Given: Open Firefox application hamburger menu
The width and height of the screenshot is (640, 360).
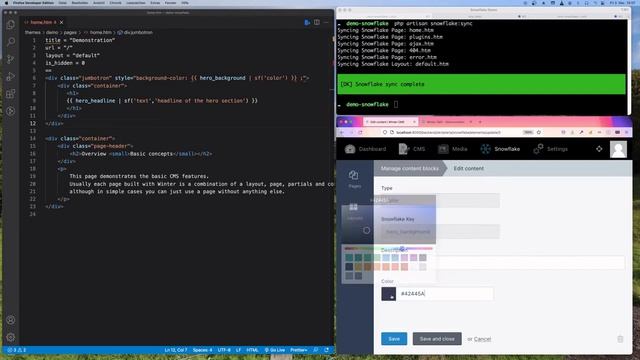Looking at the screenshot, I should click(x=627, y=132).
